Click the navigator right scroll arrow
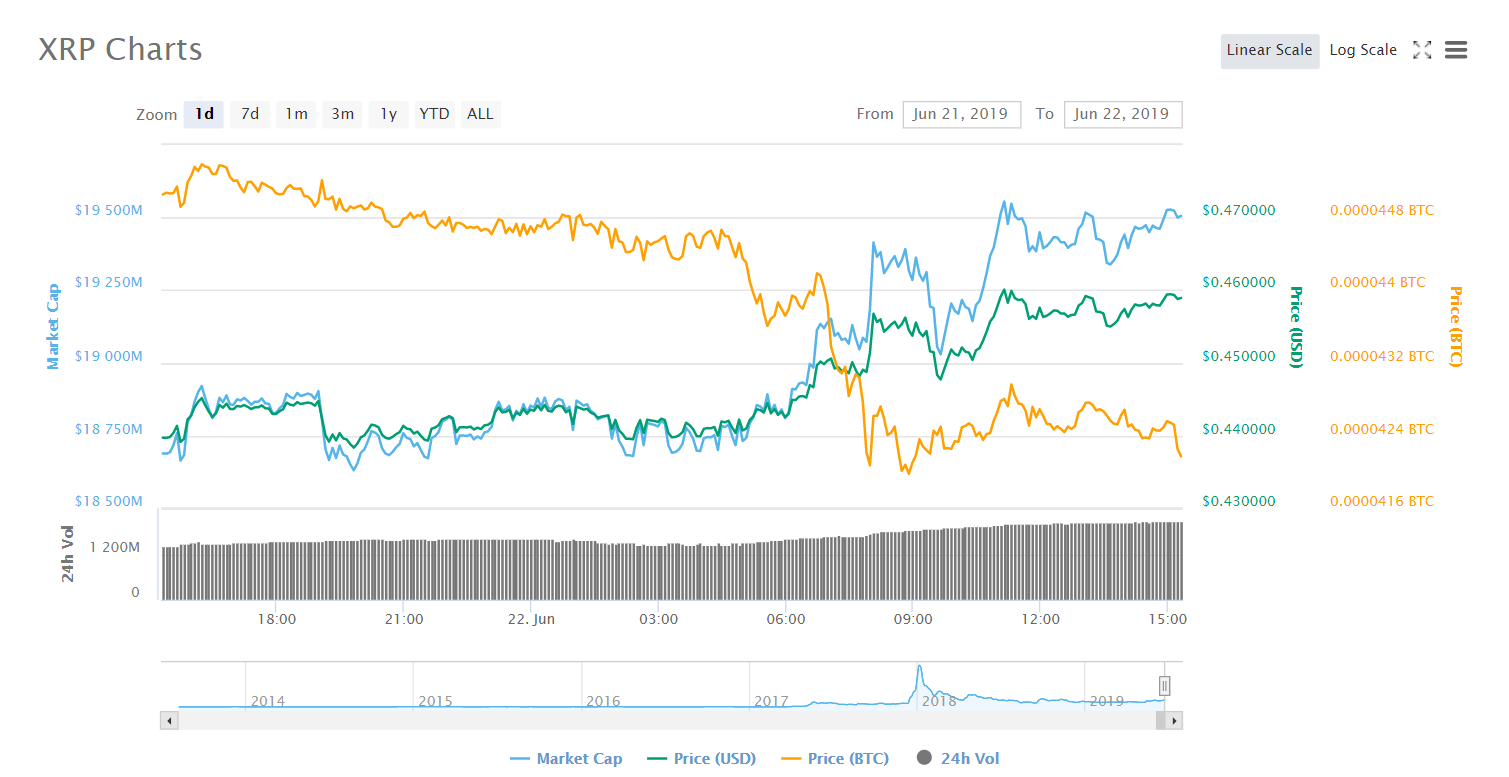The height and width of the screenshot is (777, 1509). click(x=1174, y=720)
